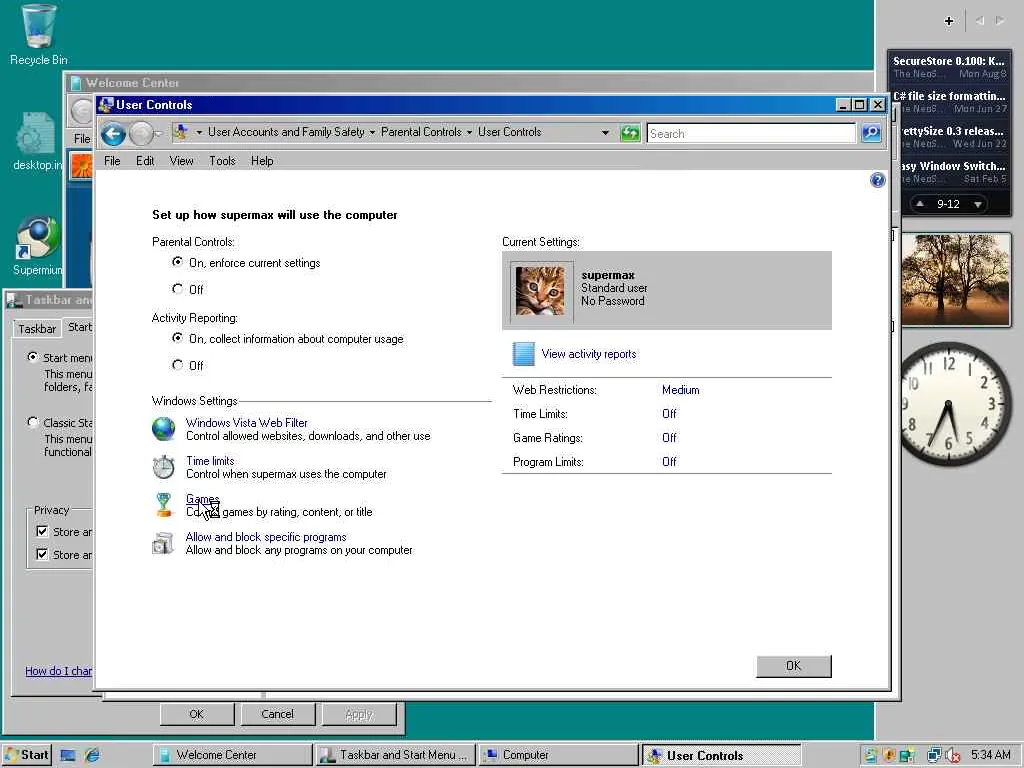Click OK in Taskbar properties dialog

tap(197, 714)
